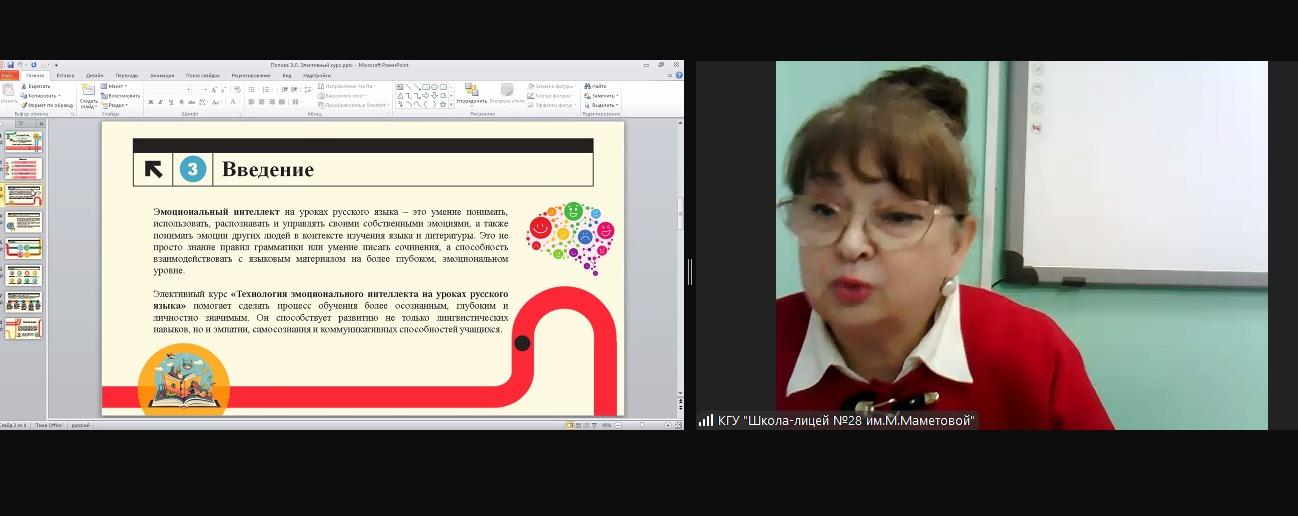Click the Find (Найти) binoculars icon
1298x516 pixels.
point(588,86)
